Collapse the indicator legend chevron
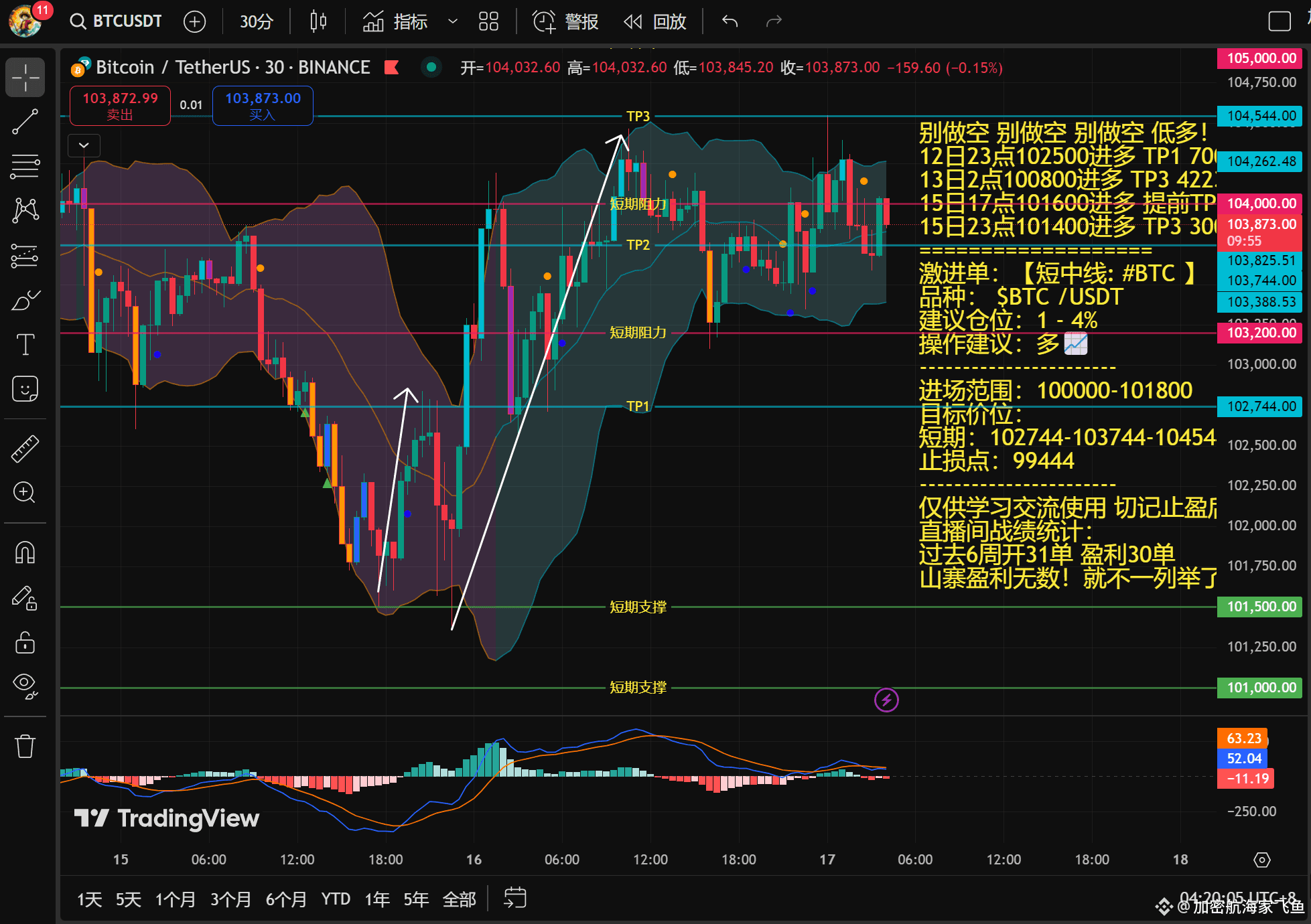 tap(84, 145)
